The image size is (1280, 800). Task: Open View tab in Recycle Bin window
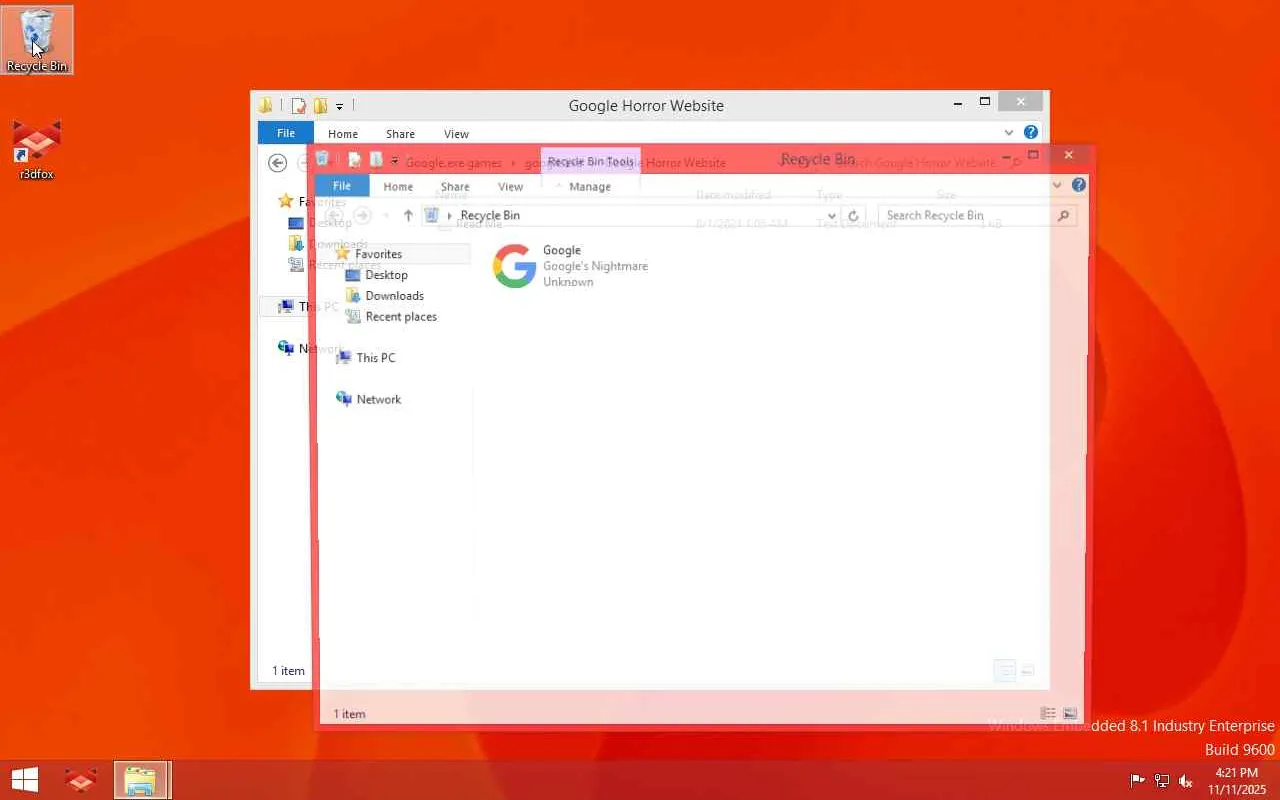coord(511,186)
